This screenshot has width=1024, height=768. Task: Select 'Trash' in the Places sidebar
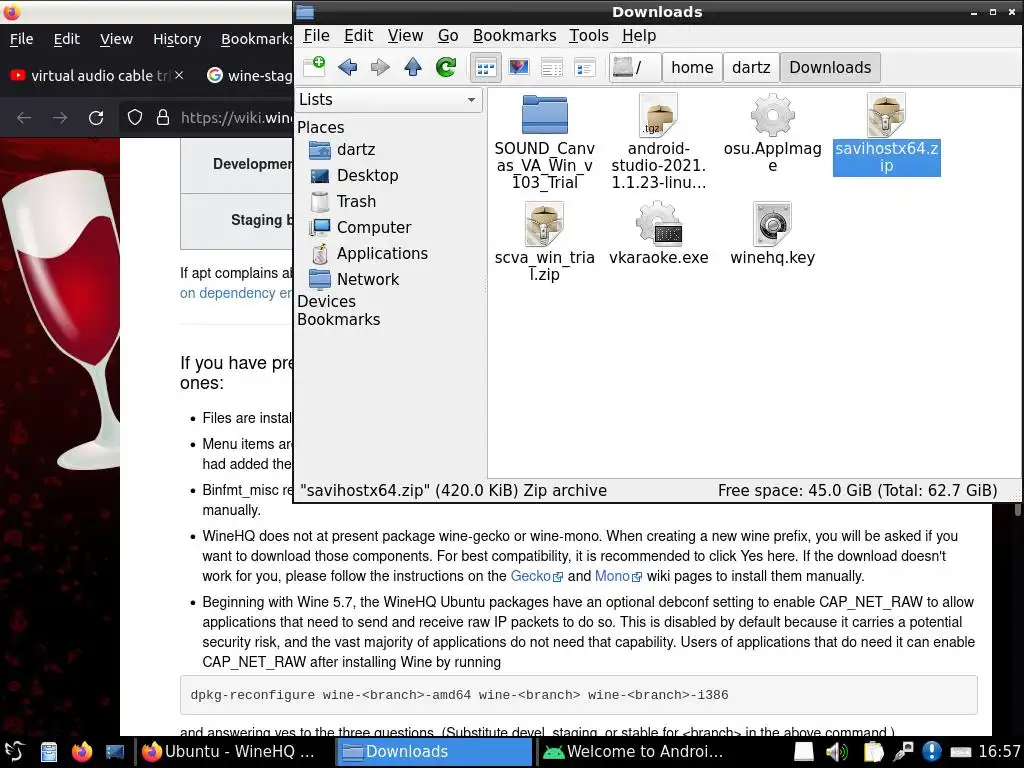click(356, 202)
